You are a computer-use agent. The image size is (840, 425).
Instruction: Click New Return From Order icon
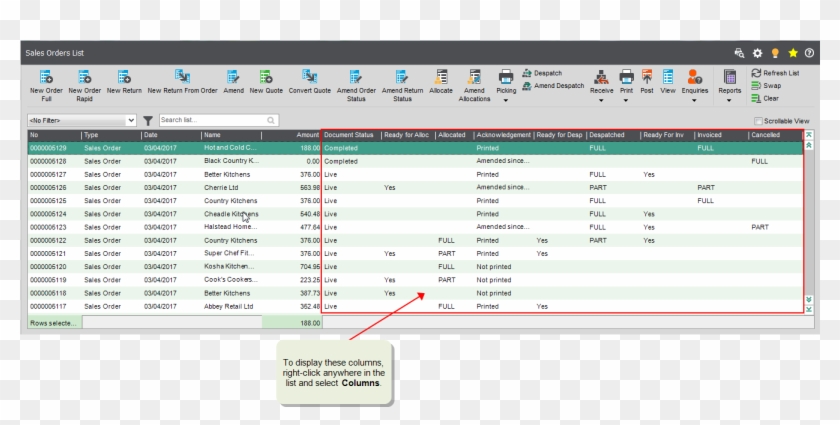[182, 77]
